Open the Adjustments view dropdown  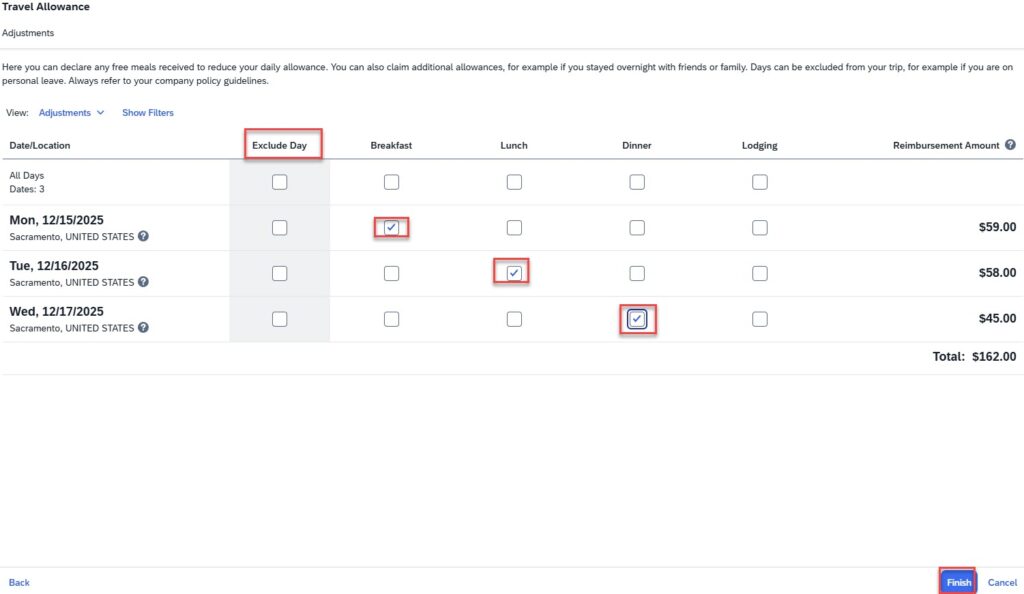pyautogui.click(x=68, y=112)
